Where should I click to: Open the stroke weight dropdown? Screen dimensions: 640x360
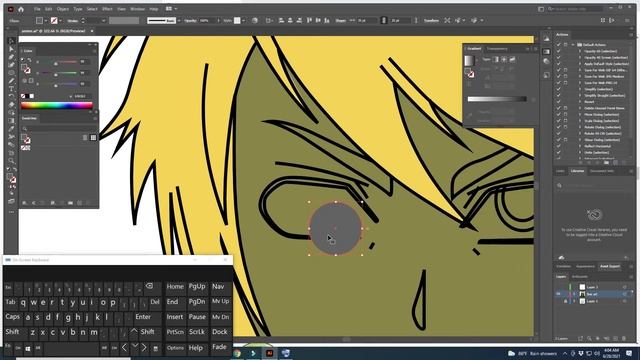click(x=103, y=20)
